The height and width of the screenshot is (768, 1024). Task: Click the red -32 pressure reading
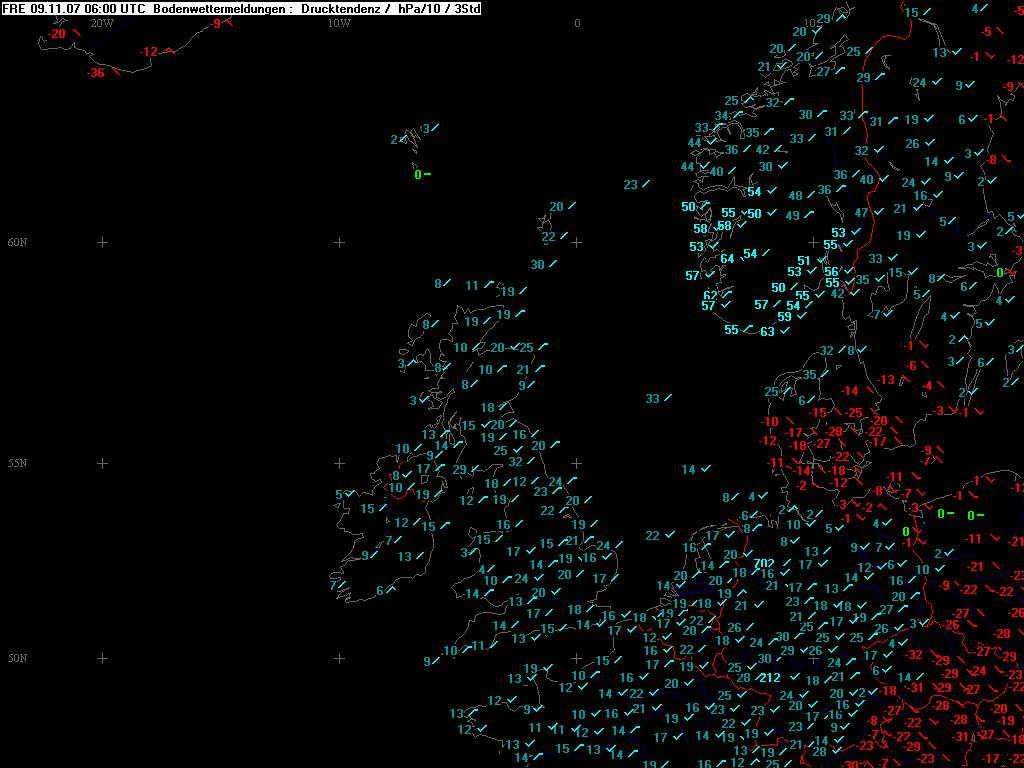(914, 655)
